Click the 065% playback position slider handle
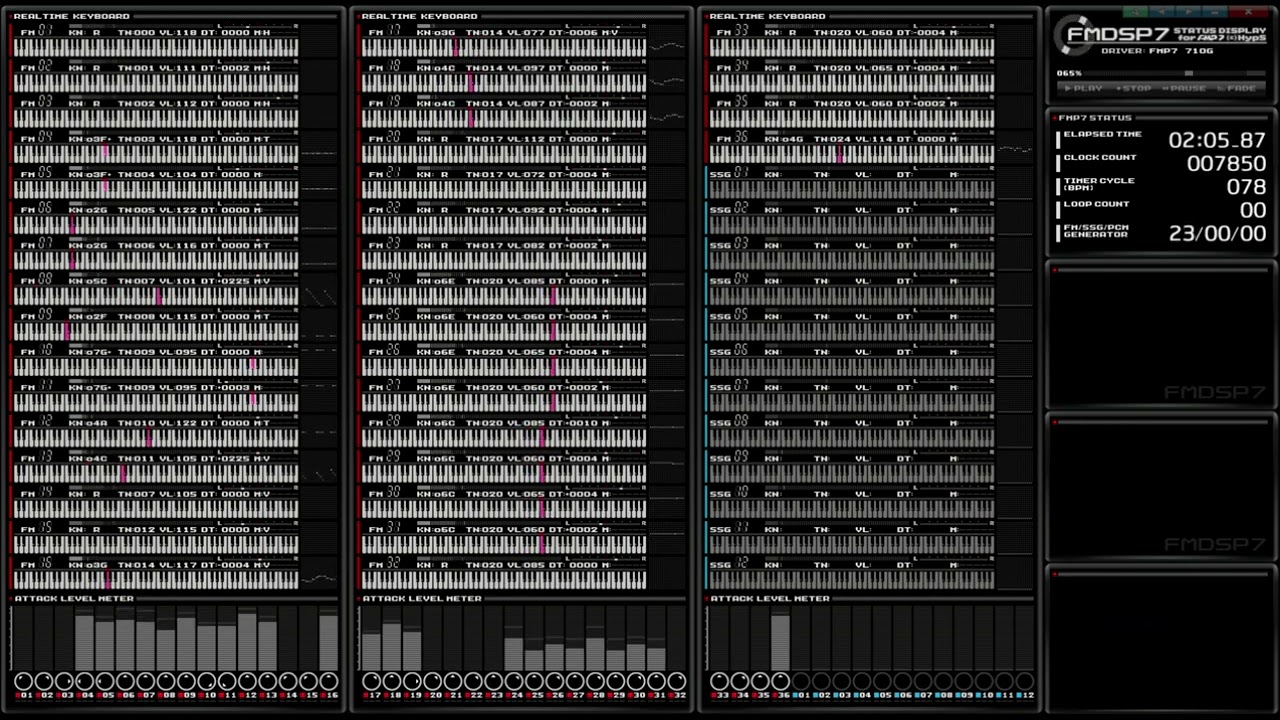The image size is (1280, 720). tap(1188, 73)
